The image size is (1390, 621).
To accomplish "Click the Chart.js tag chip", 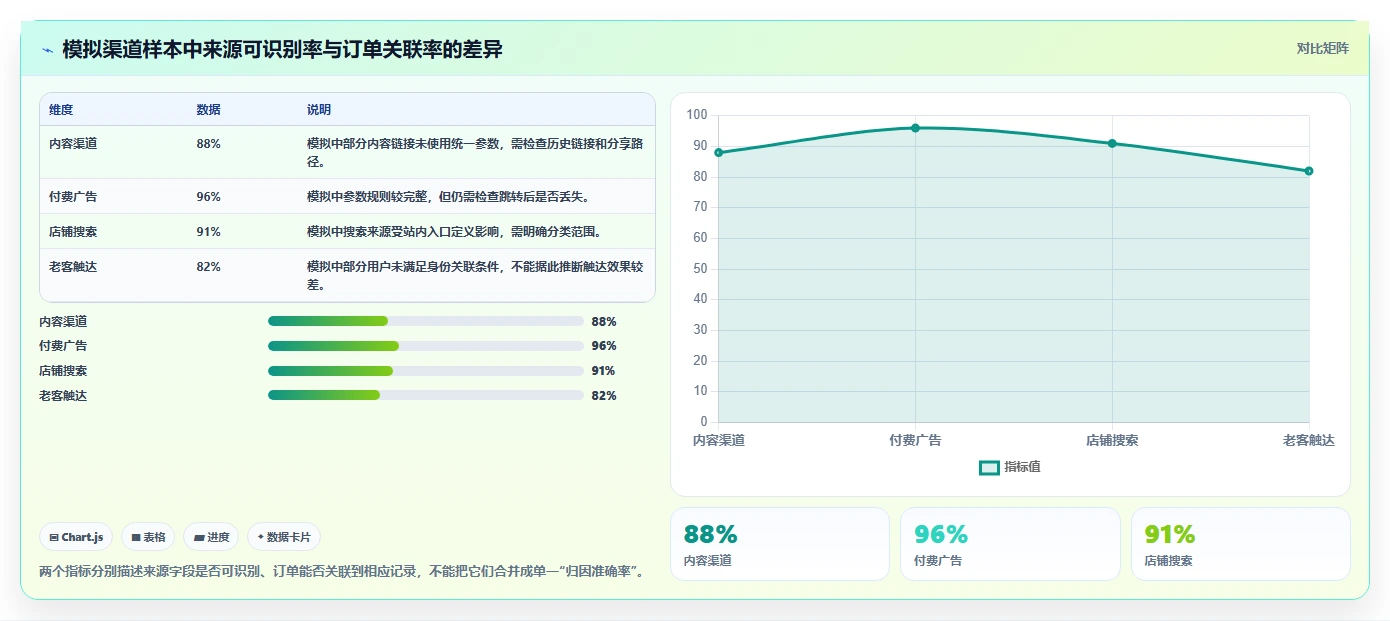I will (76, 537).
